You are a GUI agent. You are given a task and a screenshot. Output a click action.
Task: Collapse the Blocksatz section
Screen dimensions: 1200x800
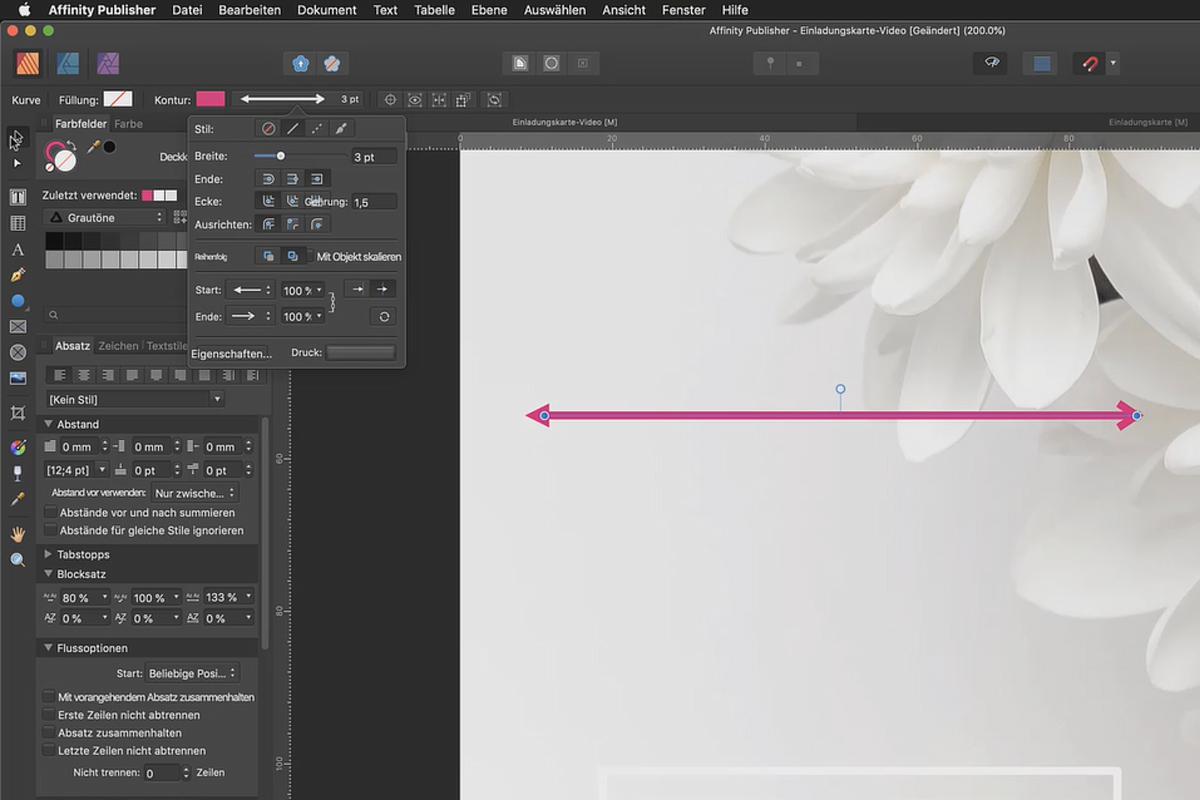click(x=48, y=573)
